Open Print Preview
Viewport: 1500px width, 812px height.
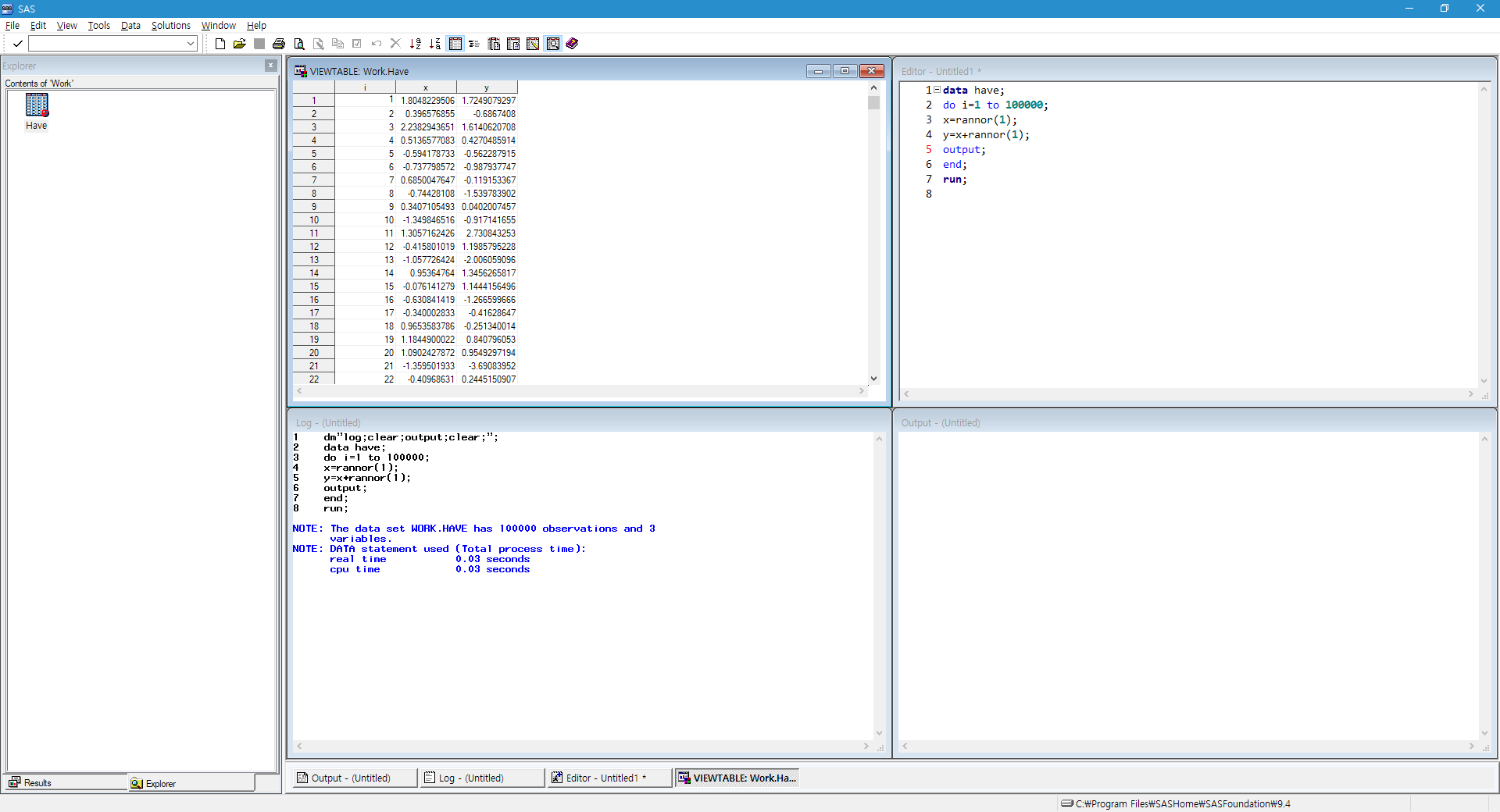[x=299, y=44]
